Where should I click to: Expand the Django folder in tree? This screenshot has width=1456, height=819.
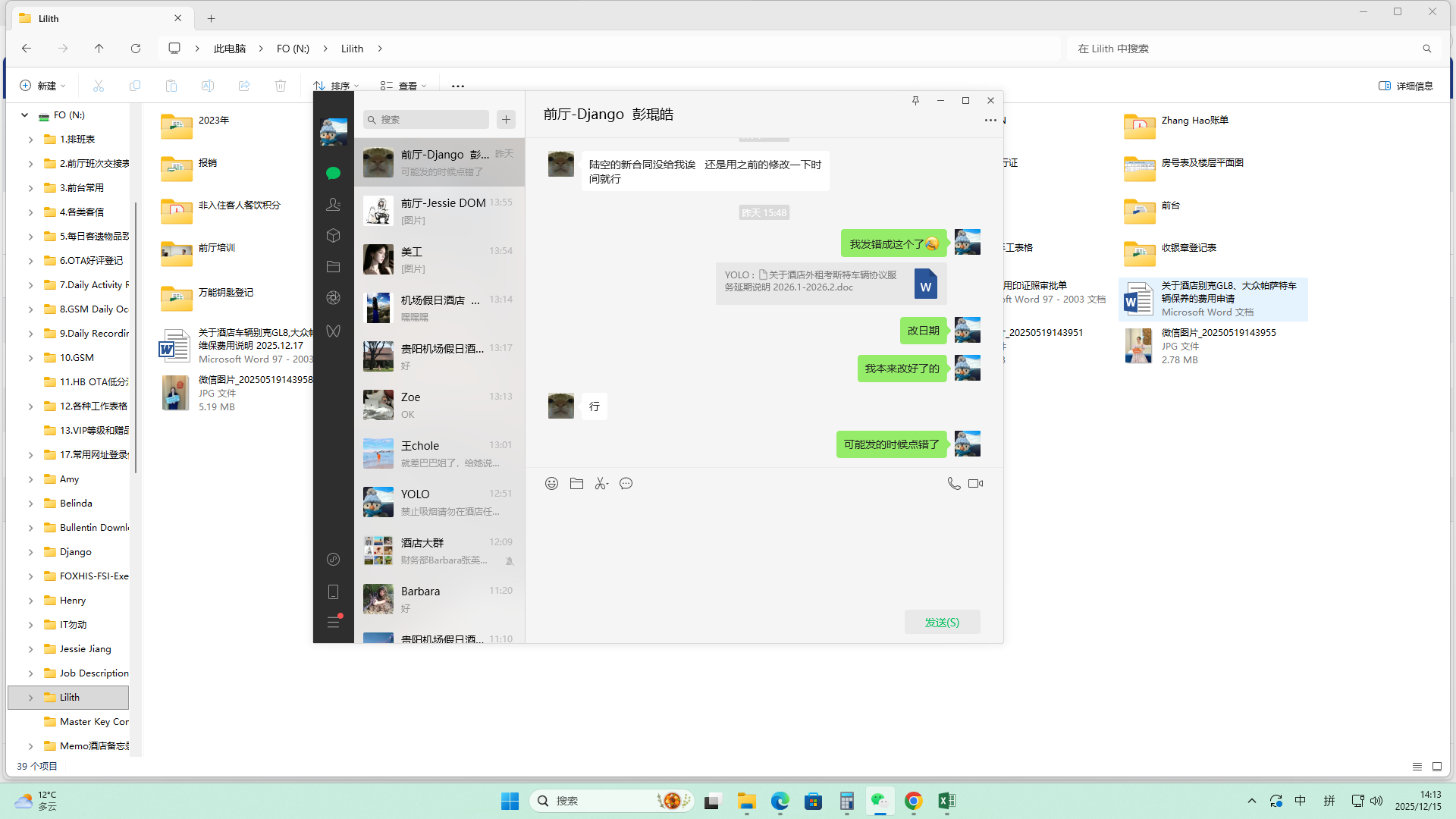point(30,552)
